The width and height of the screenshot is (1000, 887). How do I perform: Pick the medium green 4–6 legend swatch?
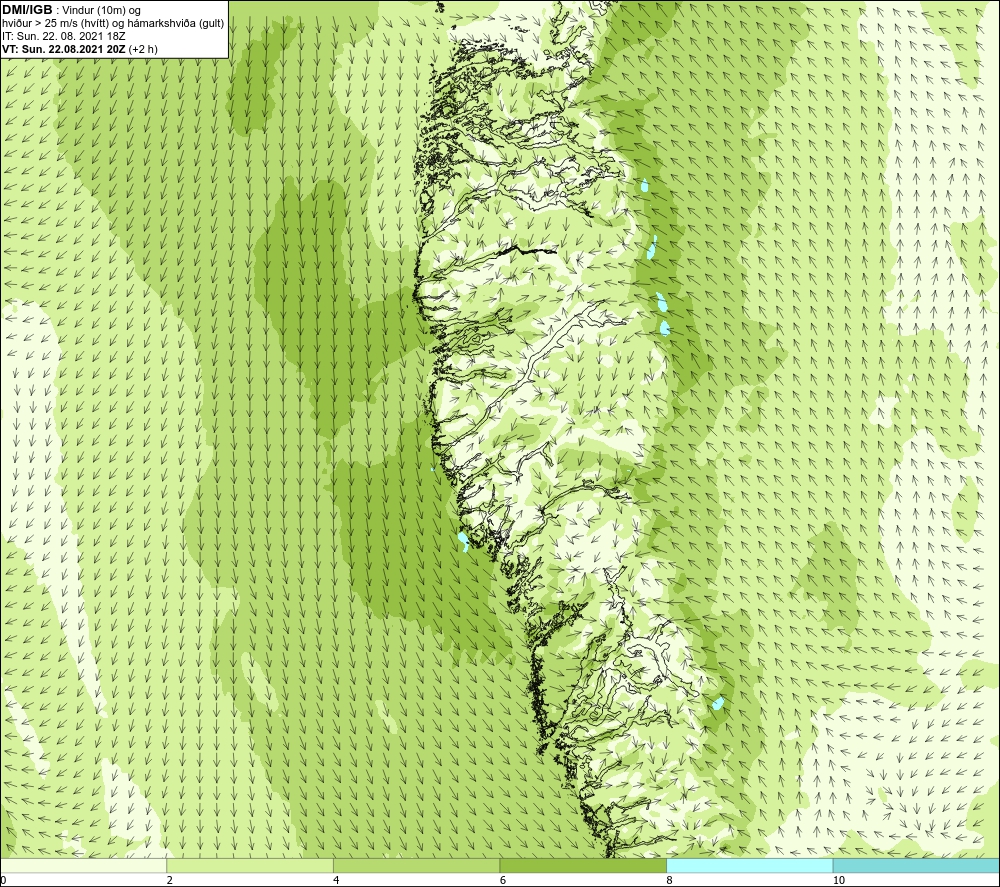coord(416,865)
